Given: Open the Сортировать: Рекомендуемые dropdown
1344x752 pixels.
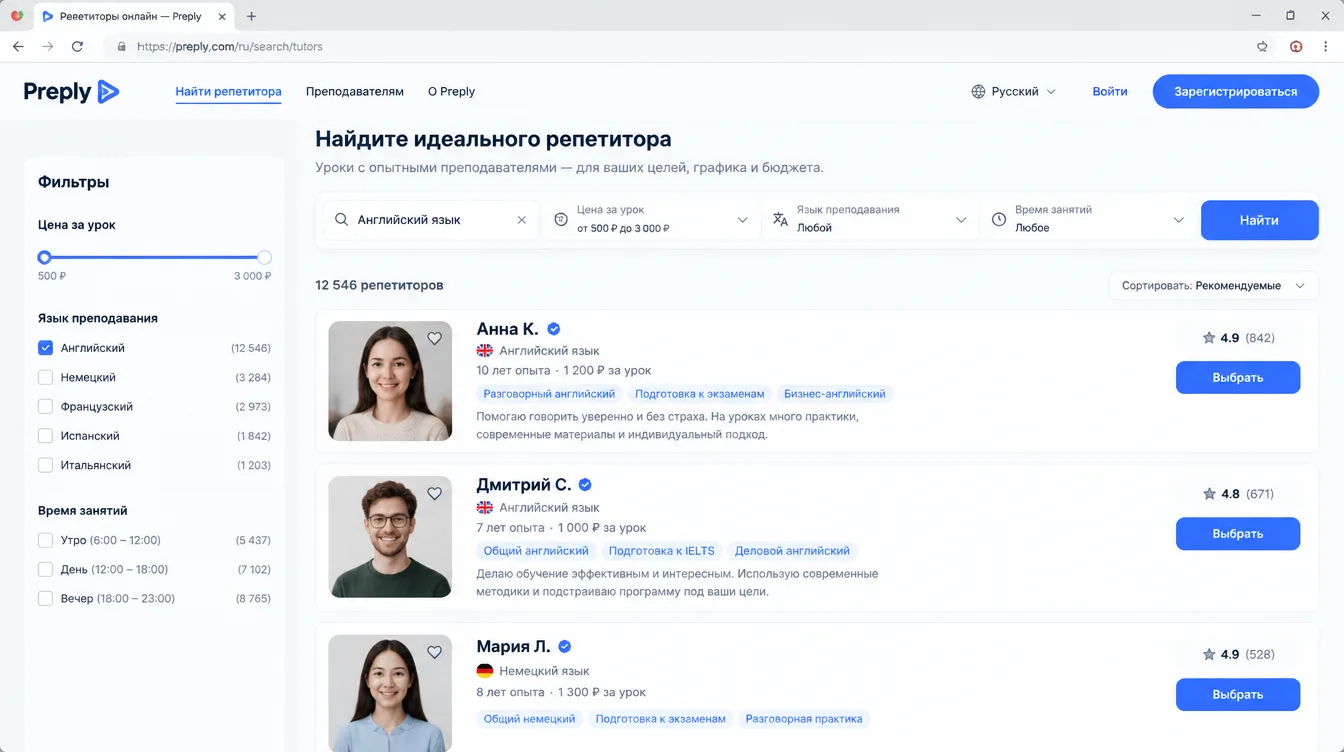Looking at the screenshot, I should pyautogui.click(x=1214, y=286).
